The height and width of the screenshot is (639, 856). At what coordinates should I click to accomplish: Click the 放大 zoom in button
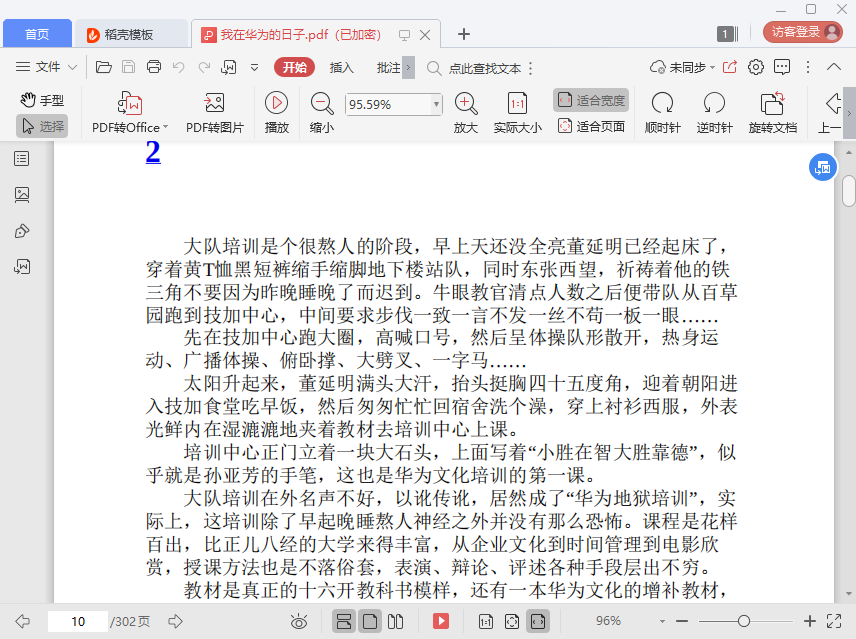pos(466,112)
